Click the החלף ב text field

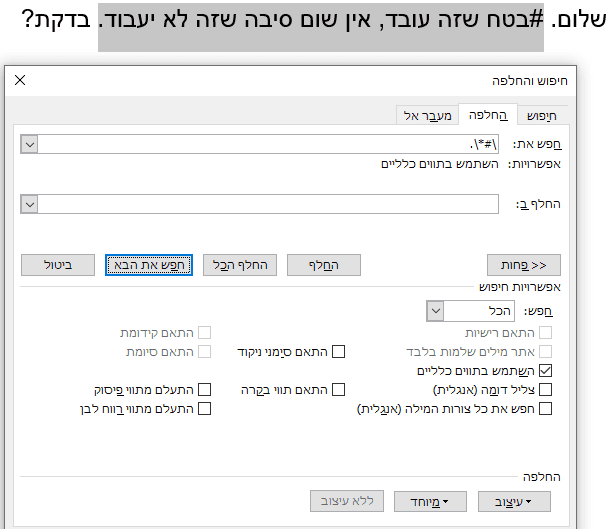tap(268, 204)
